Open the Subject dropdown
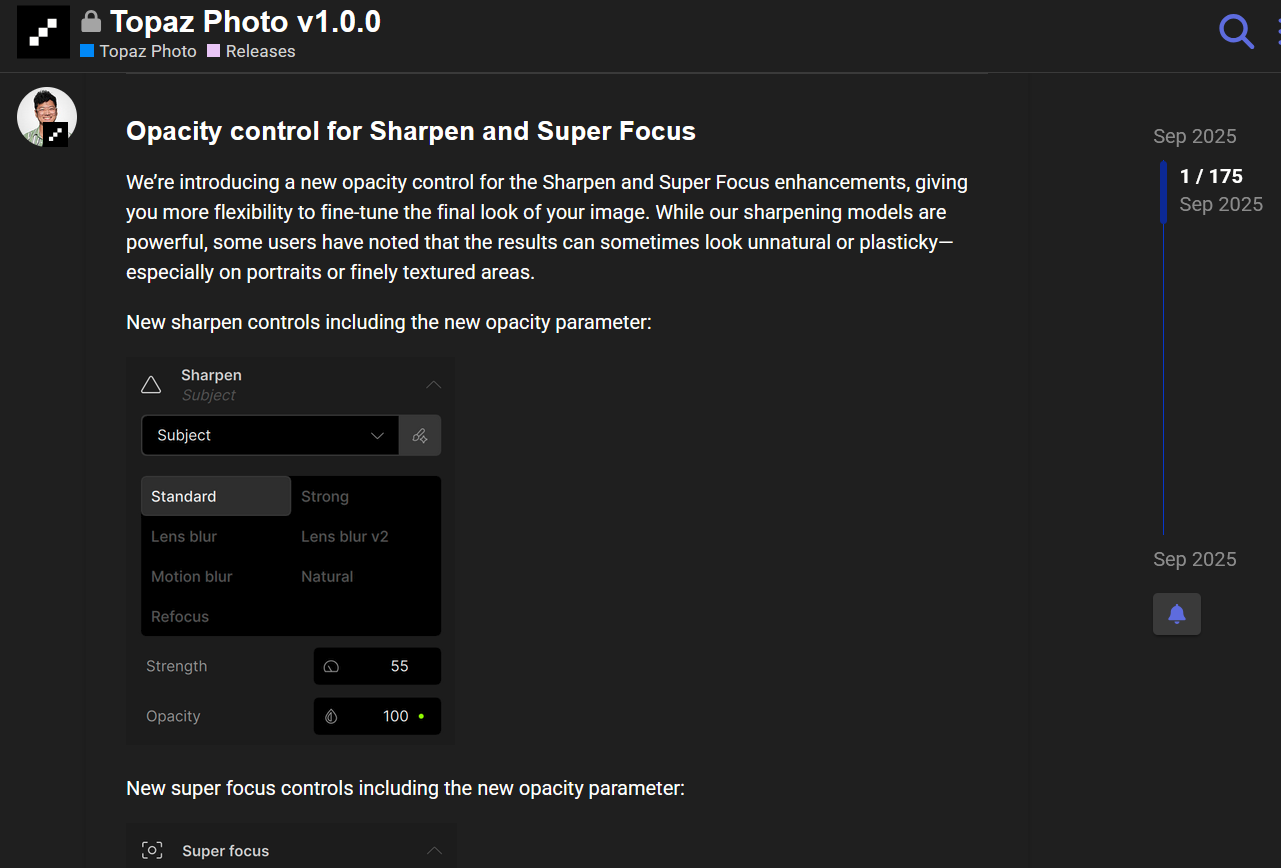Viewport: 1281px width, 868px height. [270, 436]
